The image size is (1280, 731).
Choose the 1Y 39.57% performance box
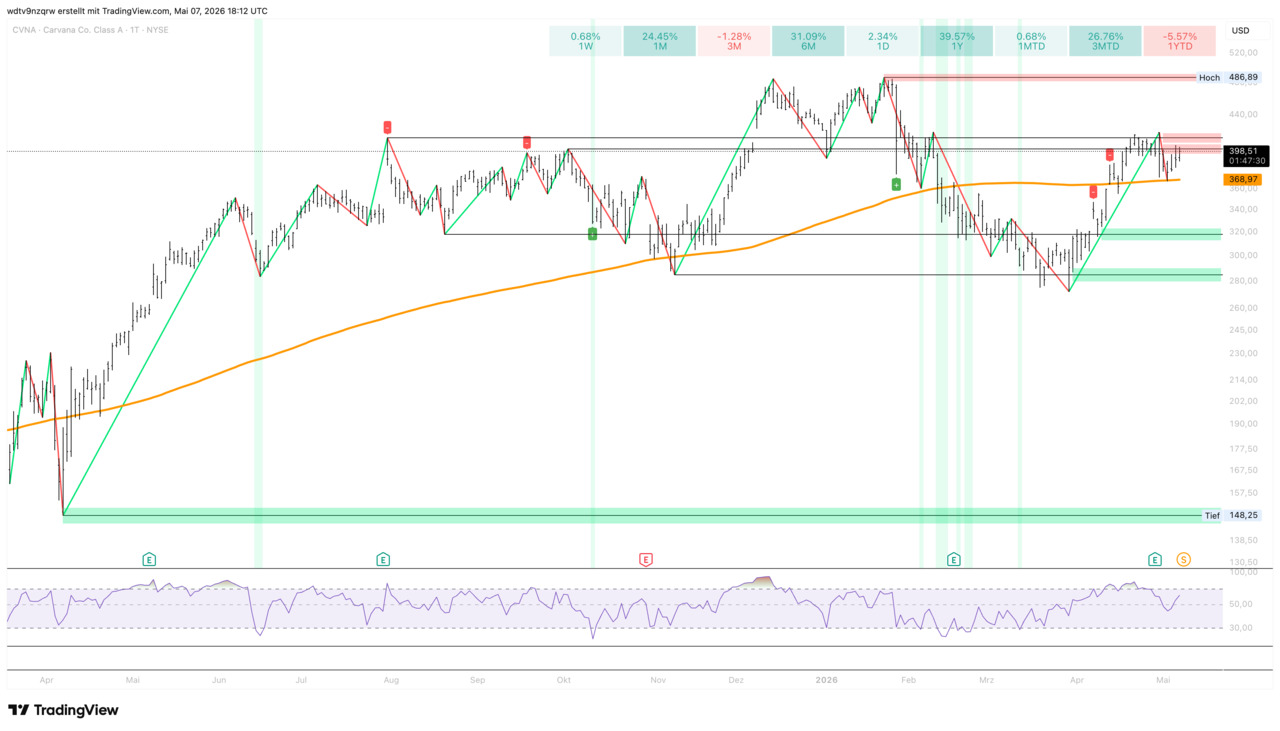pos(956,41)
